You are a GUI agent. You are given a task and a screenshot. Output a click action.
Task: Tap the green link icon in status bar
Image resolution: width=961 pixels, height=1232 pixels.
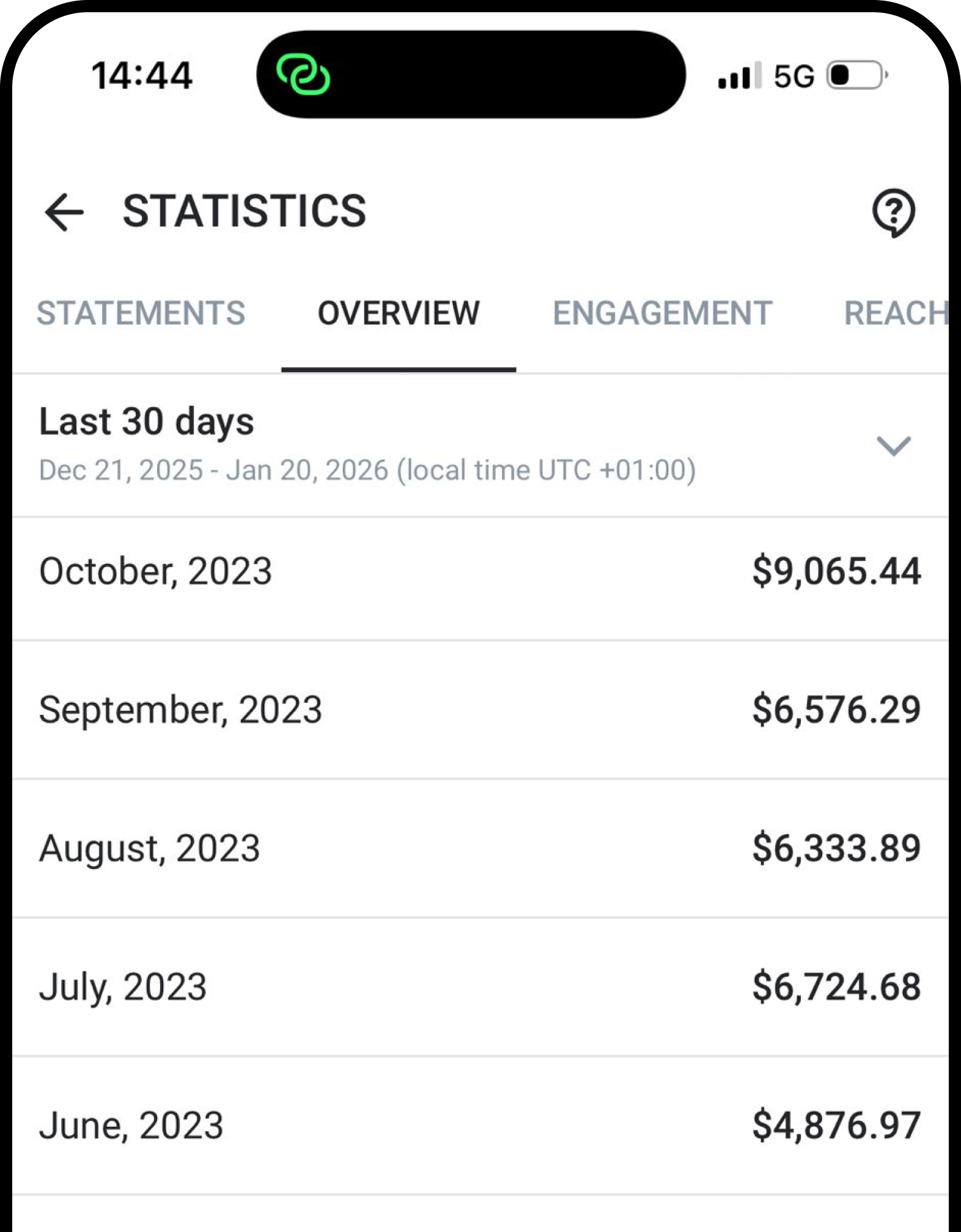click(303, 75)
